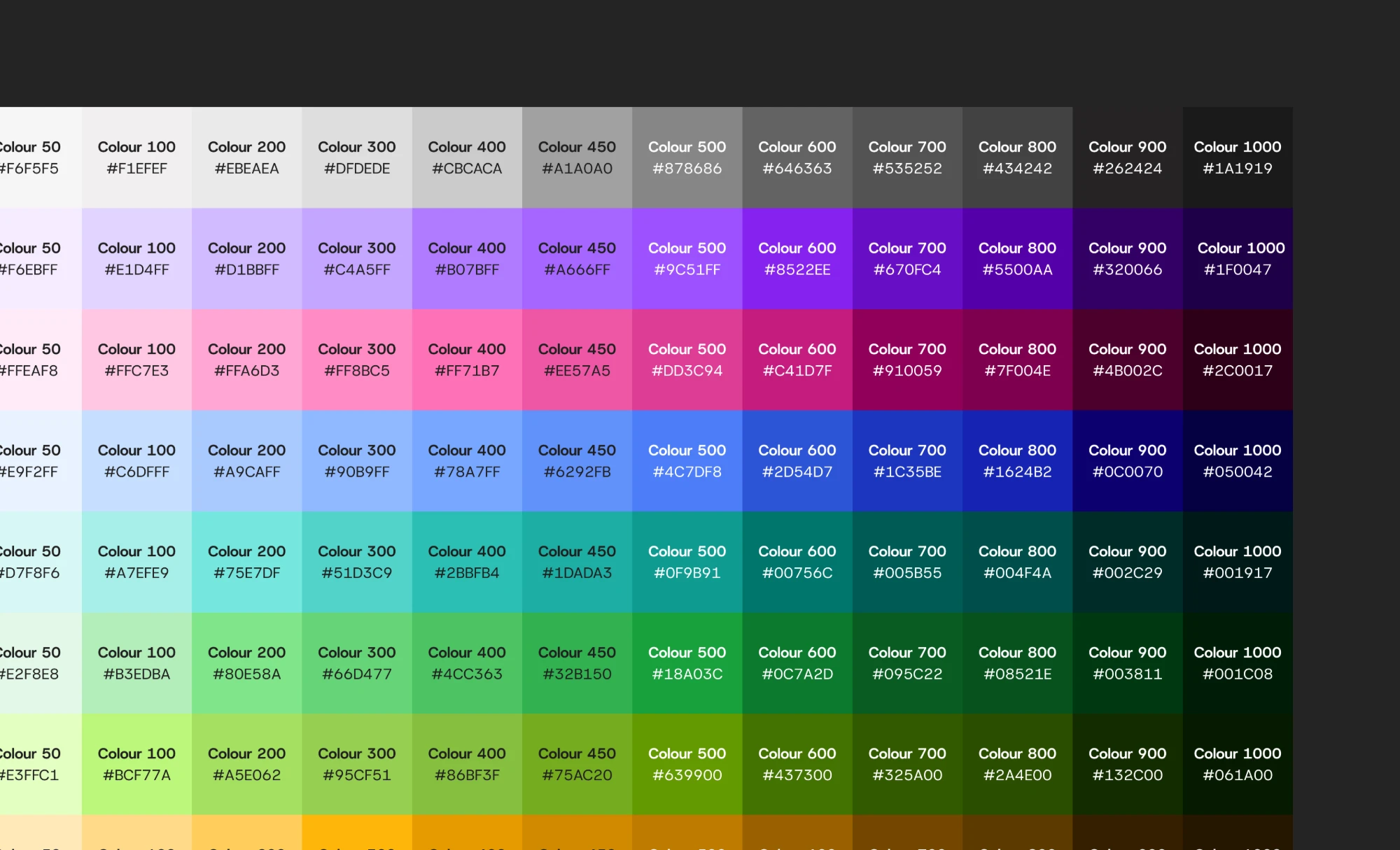
Task: Select the dark purple swatch #320066
Action: pos(1128,259)
